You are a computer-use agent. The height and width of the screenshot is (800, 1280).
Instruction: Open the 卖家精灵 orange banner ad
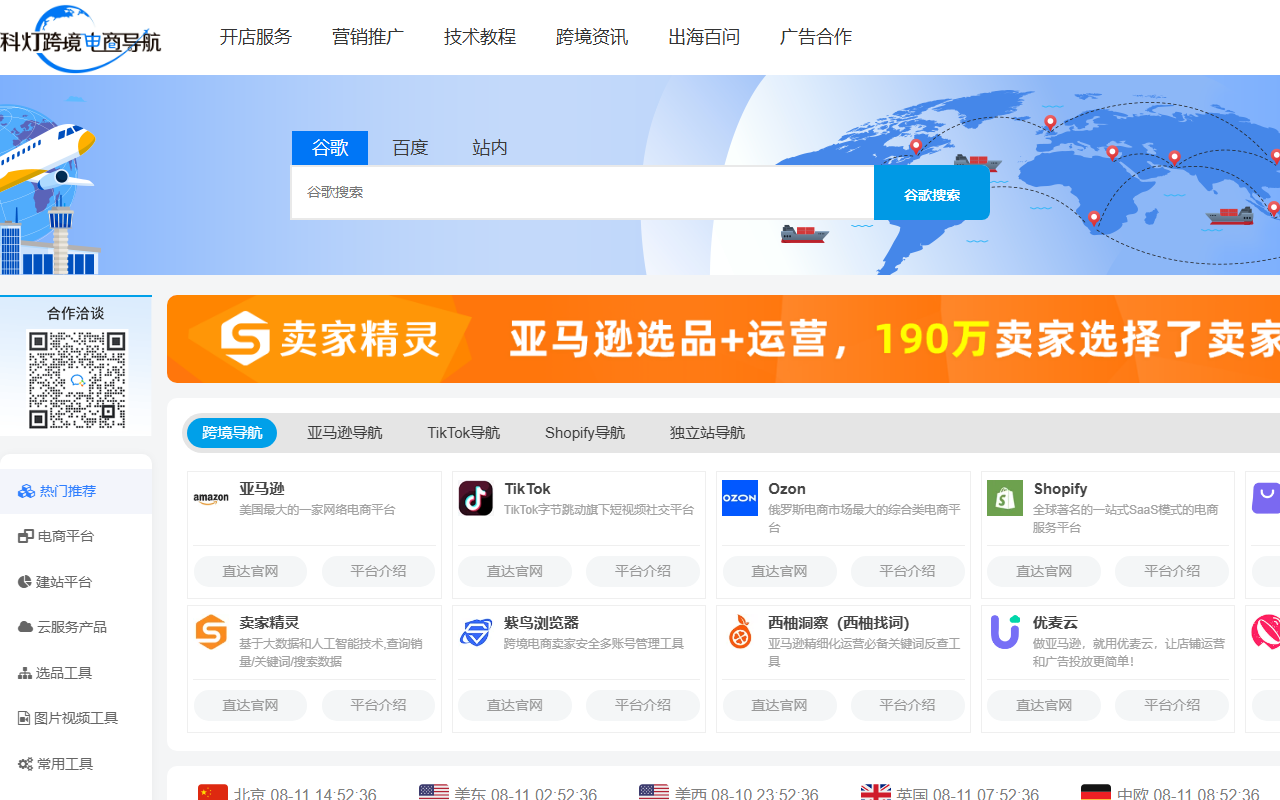[x=723, y=339]
